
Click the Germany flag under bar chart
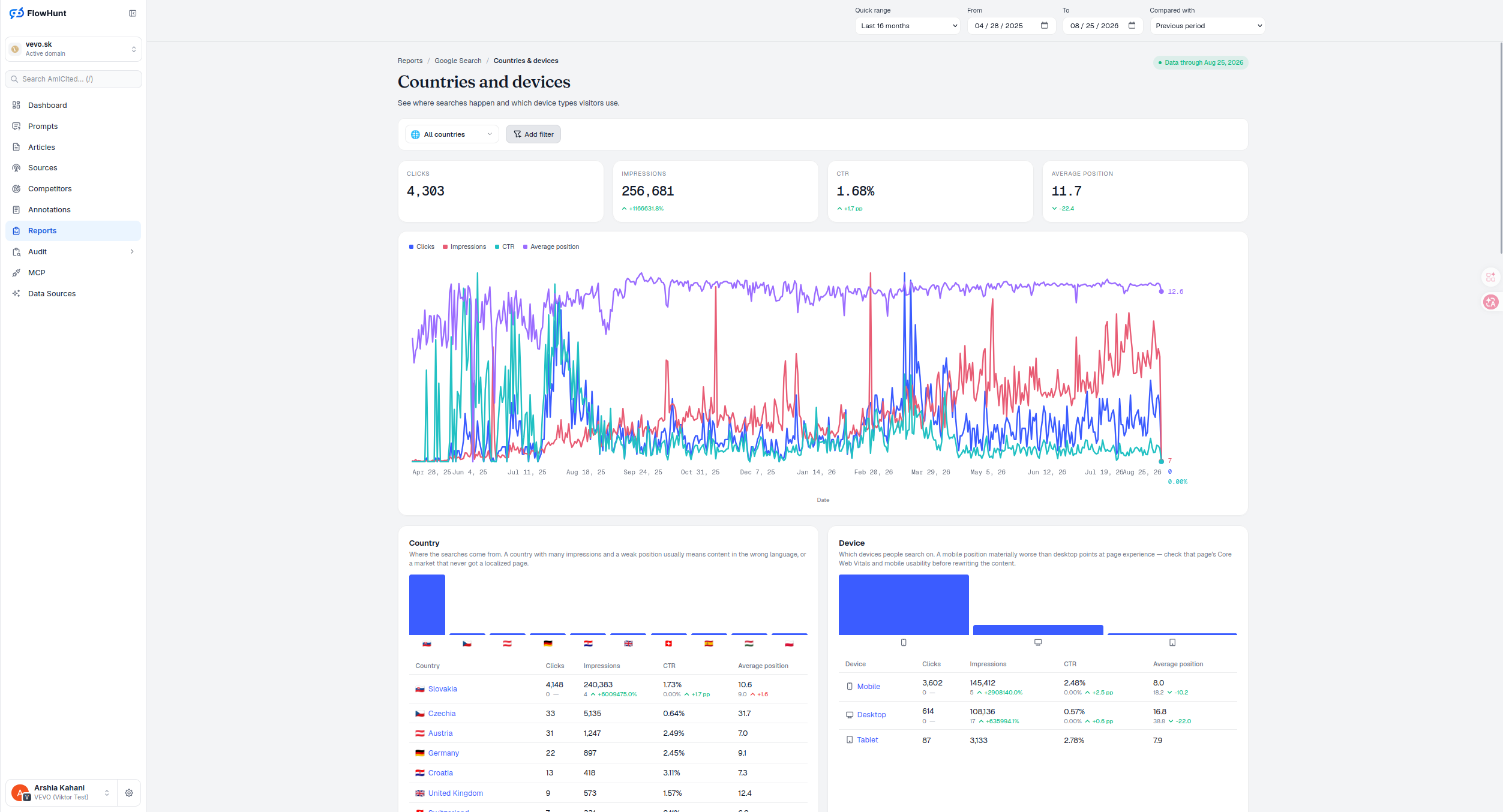548,643
